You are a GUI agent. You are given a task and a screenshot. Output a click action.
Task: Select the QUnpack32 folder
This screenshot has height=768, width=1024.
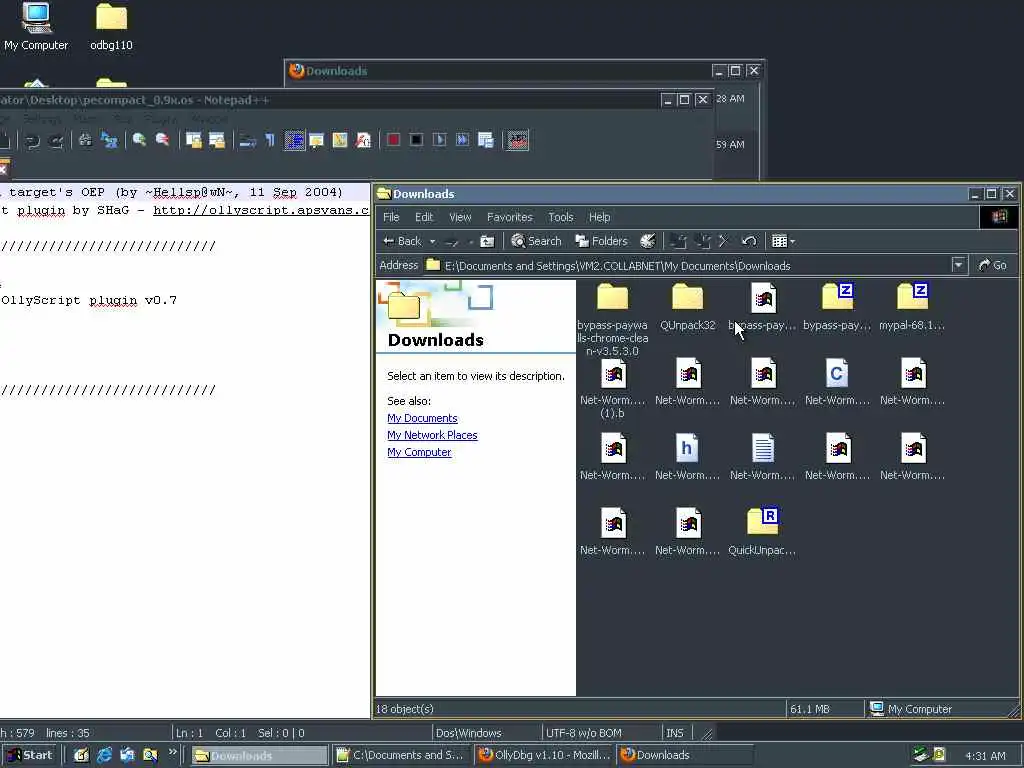[x=688, y=307]
